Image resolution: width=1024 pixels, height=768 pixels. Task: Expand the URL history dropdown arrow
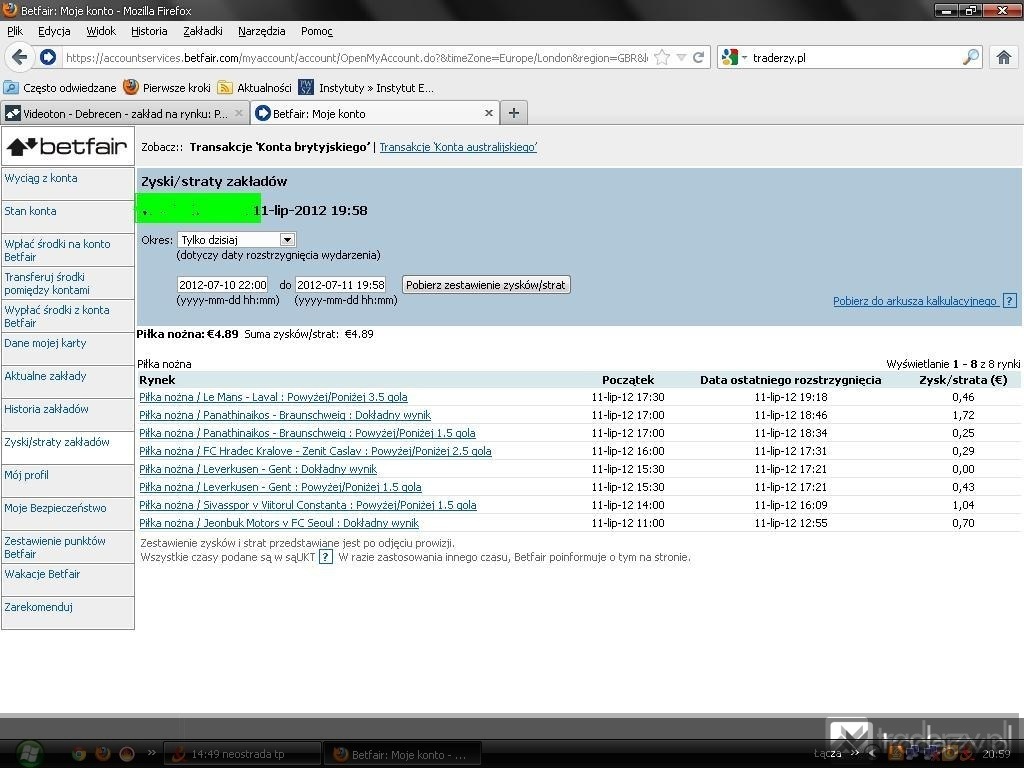point(681,57)
